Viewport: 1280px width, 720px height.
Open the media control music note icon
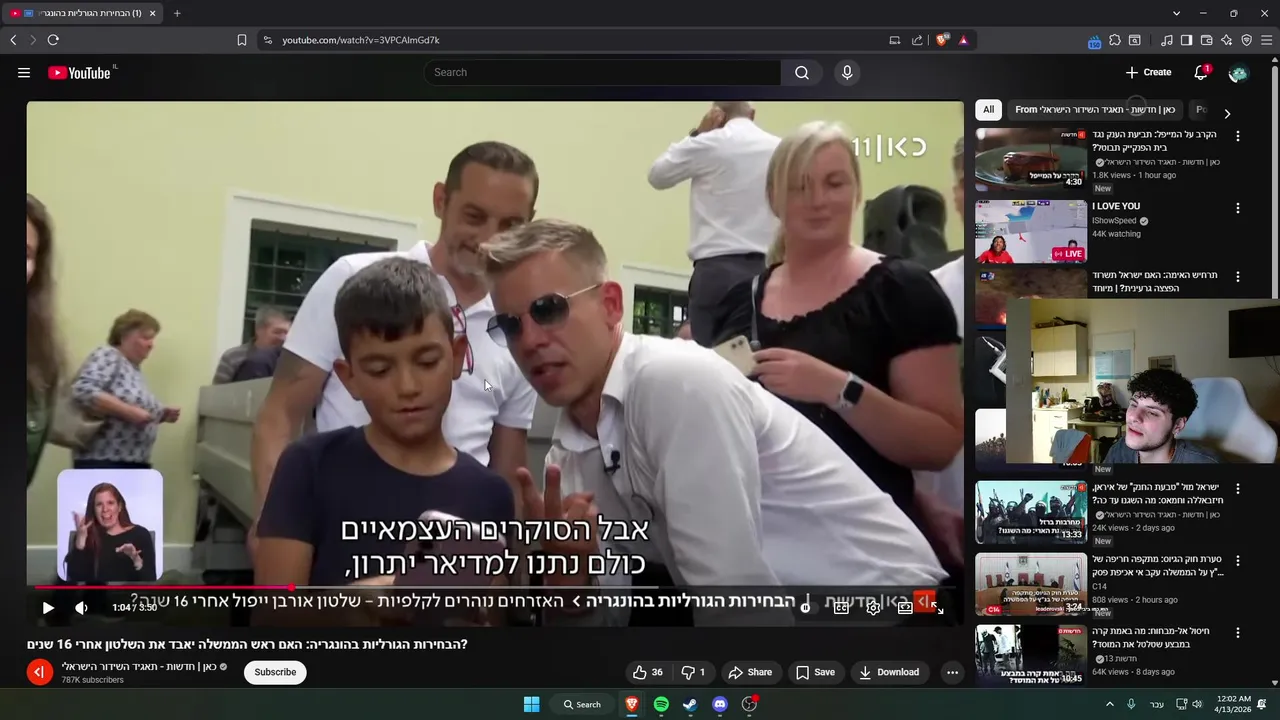1167,40
